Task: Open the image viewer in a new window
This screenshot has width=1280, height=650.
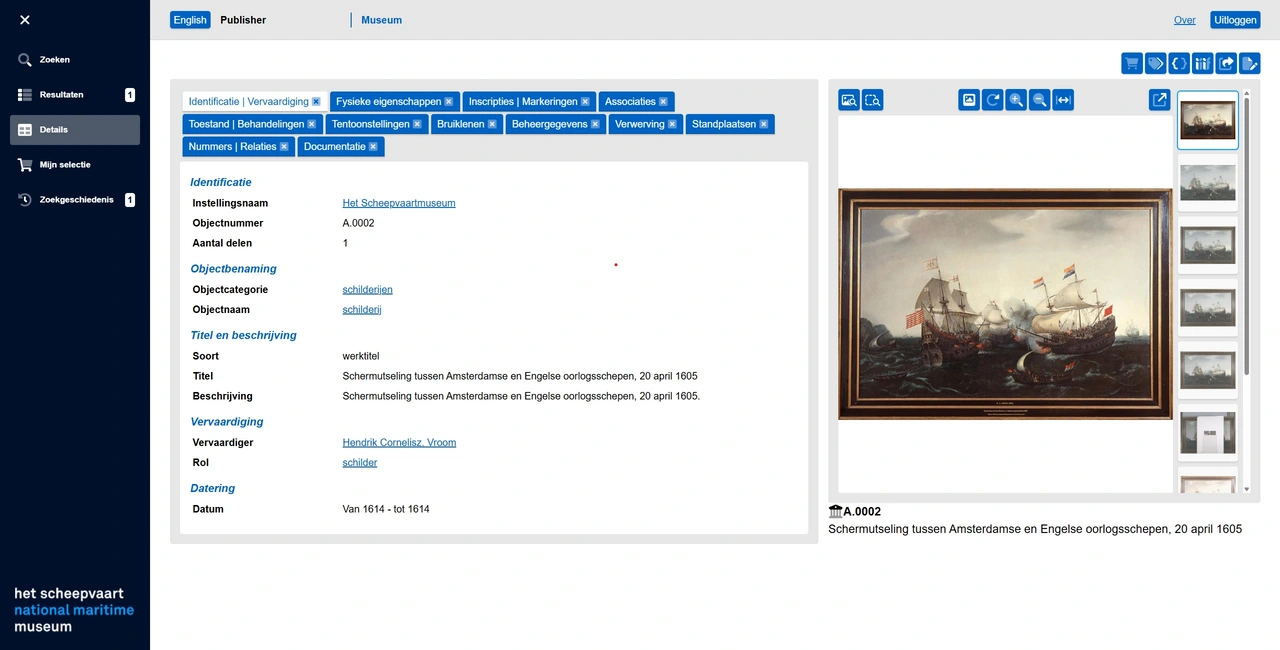Action: [x=1159, y=100]
